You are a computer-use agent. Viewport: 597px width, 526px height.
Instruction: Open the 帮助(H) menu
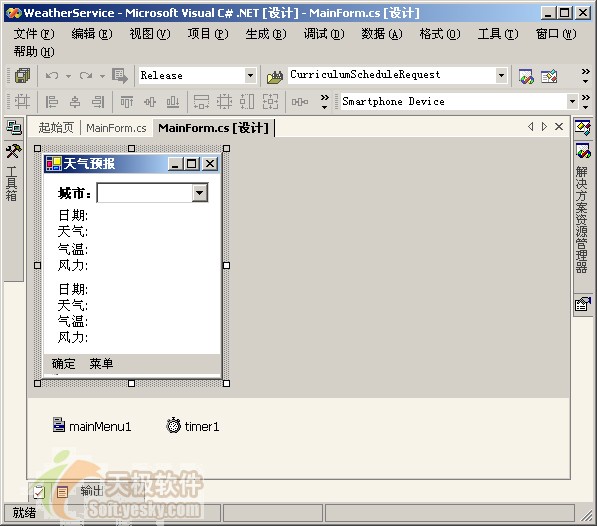34,52
